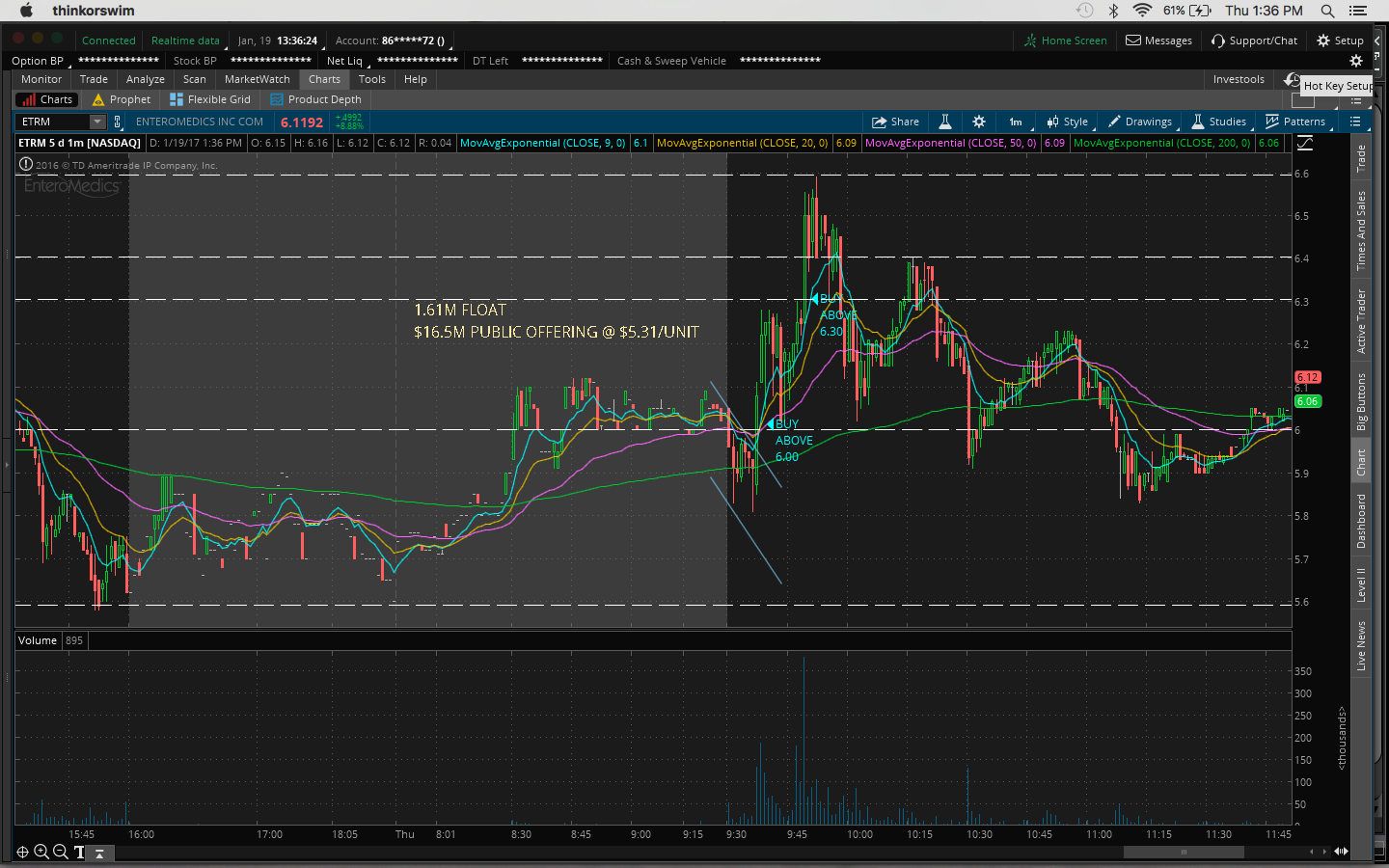Click the ETRM symbol input field
1389x868 pixels.
(x=54, y=122)
